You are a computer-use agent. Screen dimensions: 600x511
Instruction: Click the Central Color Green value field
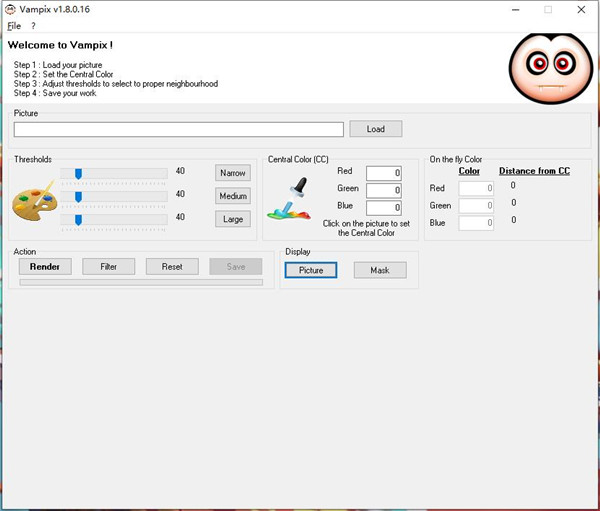(x=383, y=190)
